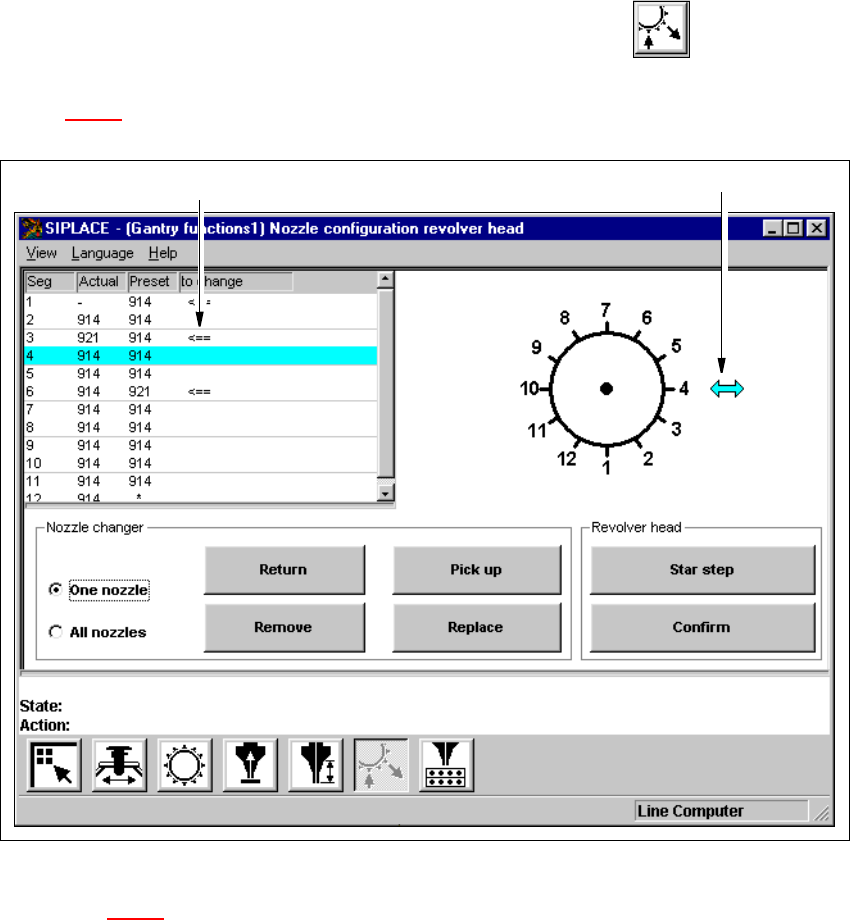
Task: Click the nozzle up-arrow toolbar icon
Action: [250, 766]
